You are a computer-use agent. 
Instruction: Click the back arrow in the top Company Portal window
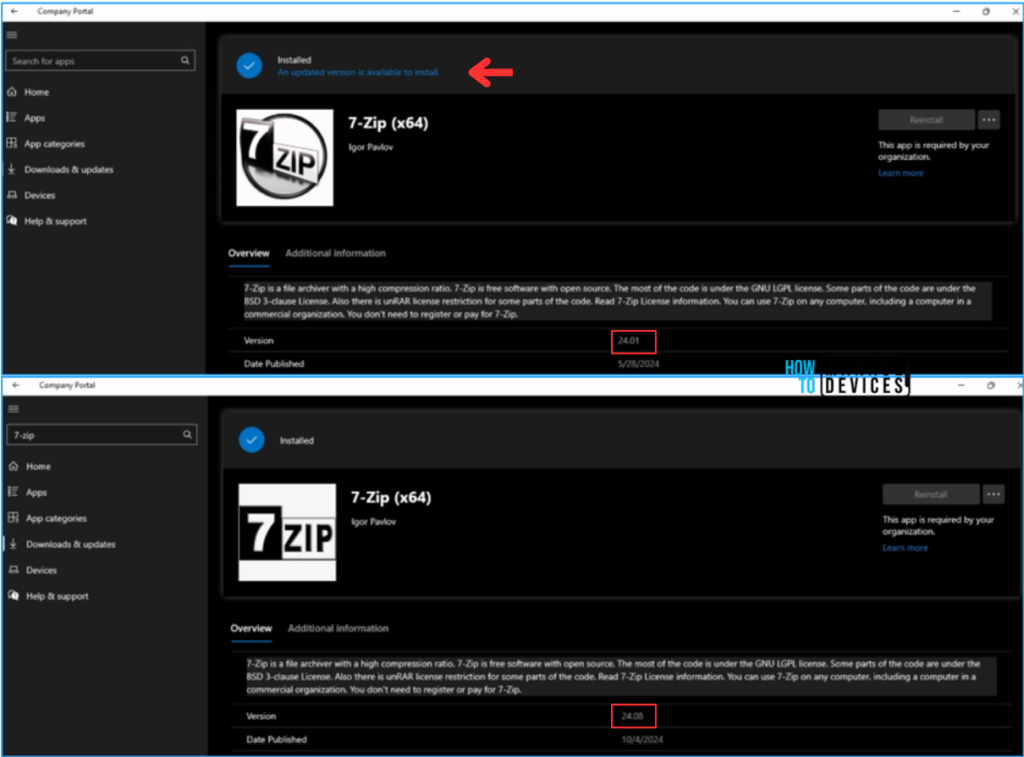point(14,11)
